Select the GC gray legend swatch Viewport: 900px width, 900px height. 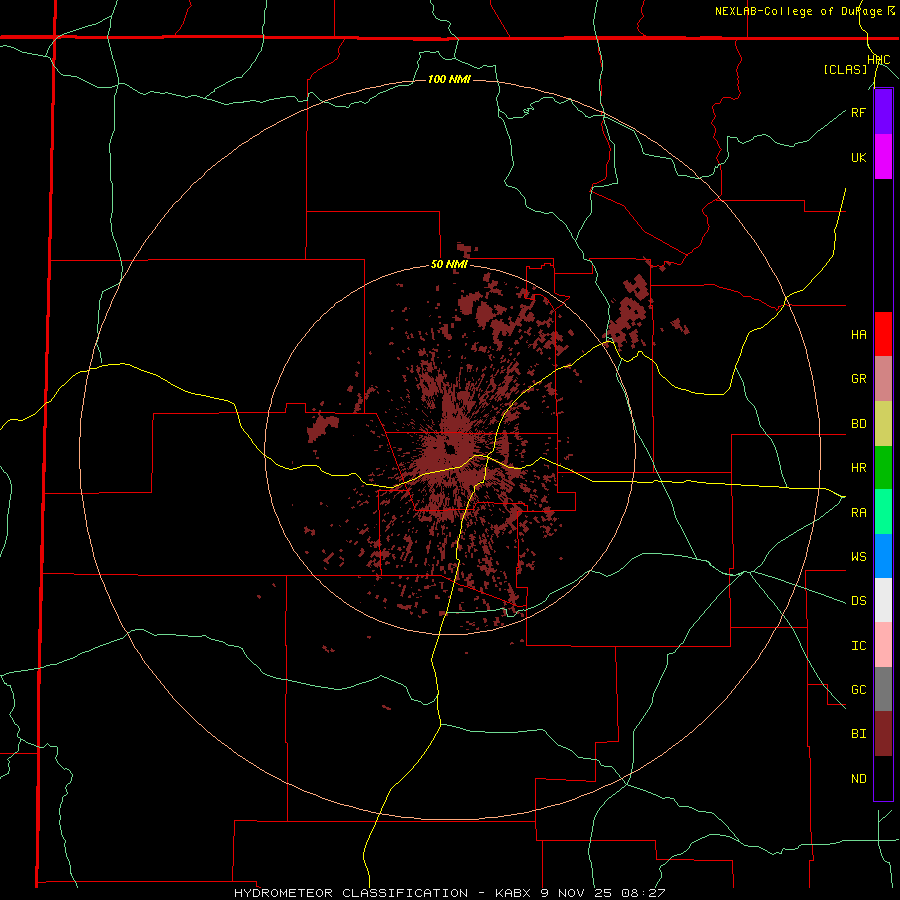click(883, 689)
